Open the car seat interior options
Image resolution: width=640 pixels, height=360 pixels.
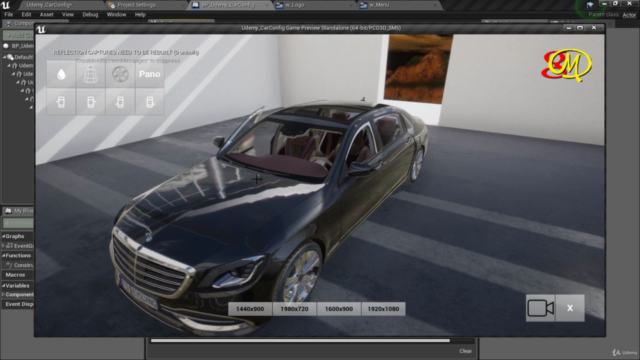(91, 74)
